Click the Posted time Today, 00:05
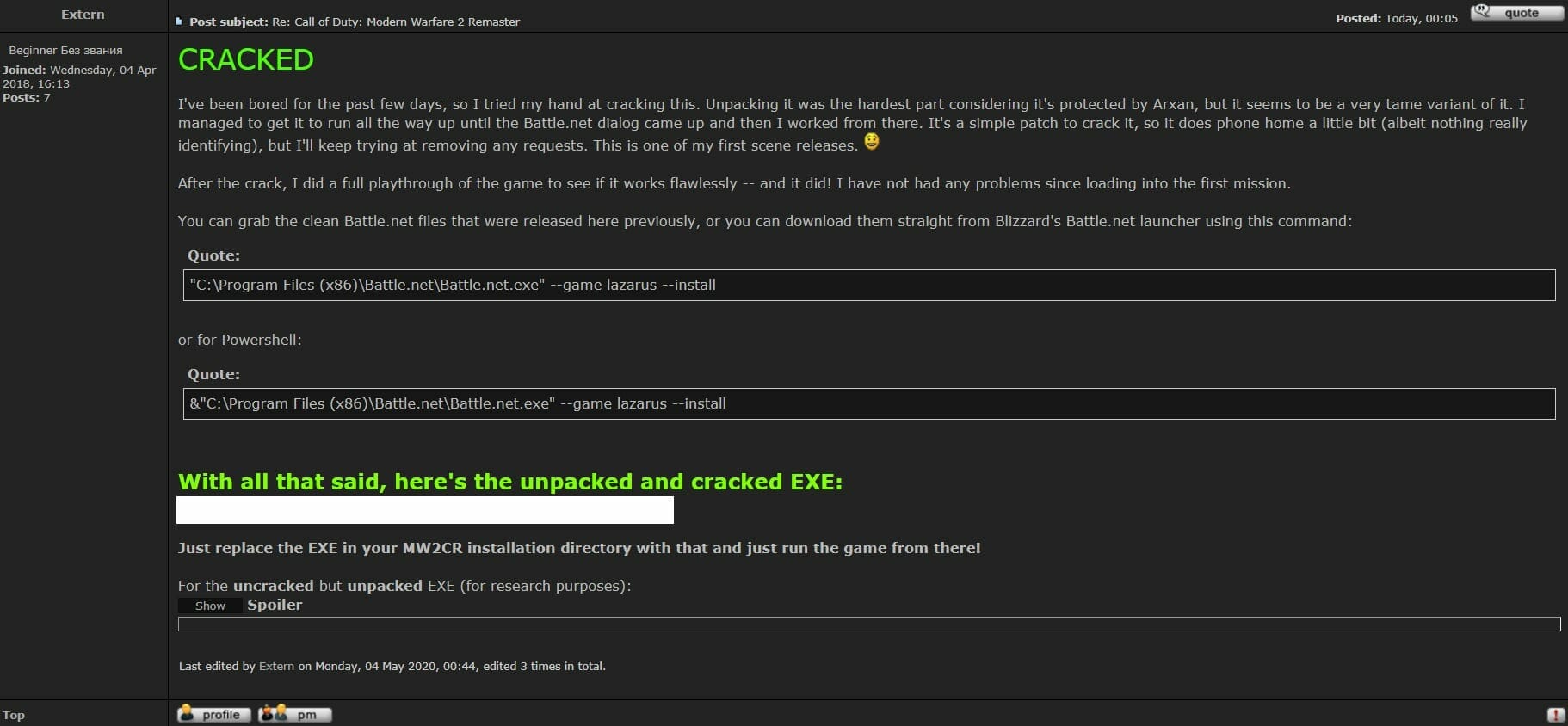 tap(1421, 18)
